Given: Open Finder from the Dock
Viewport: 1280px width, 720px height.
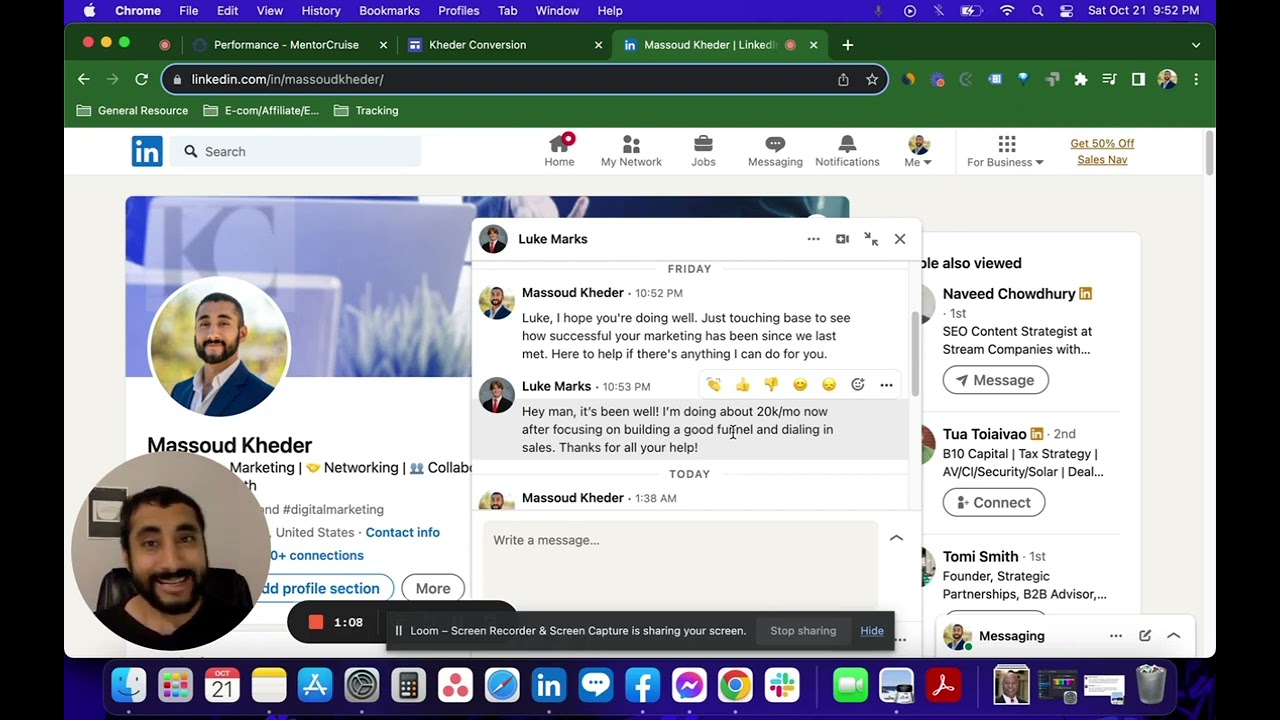Looking at the screenshot, I should click(129, 685).
